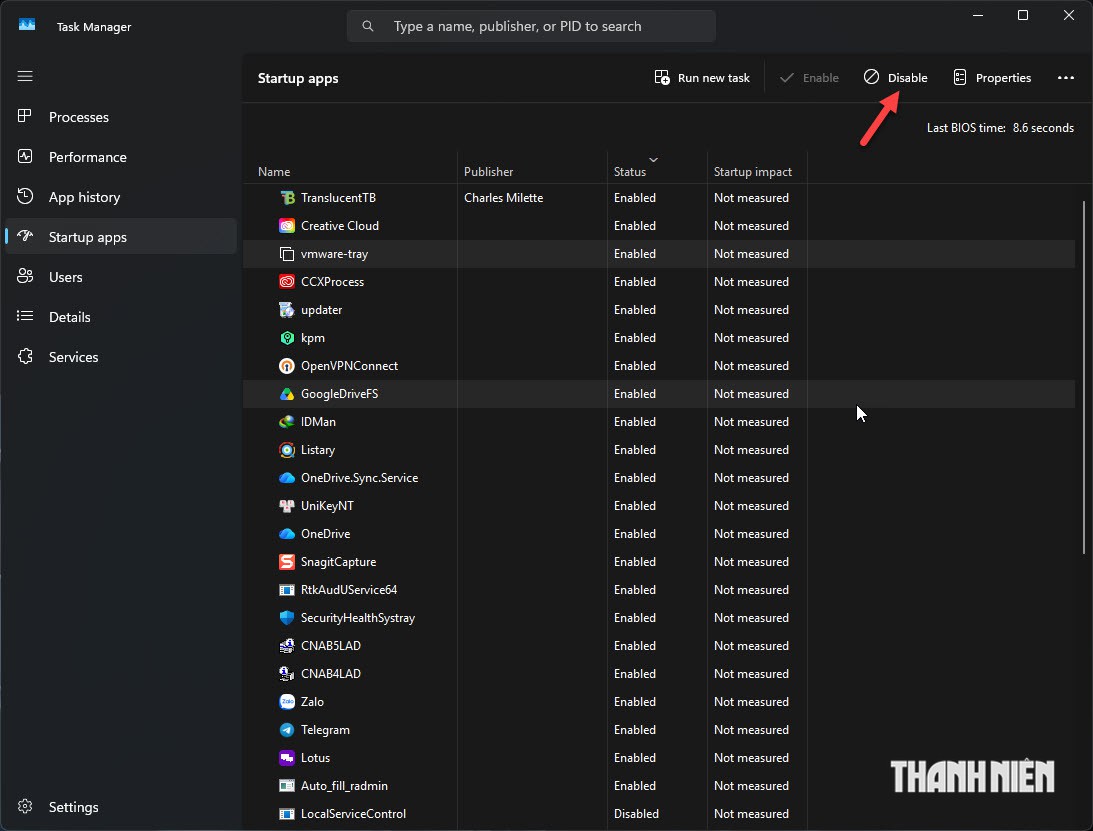Click the Performance graph icon

click(25, 157)
